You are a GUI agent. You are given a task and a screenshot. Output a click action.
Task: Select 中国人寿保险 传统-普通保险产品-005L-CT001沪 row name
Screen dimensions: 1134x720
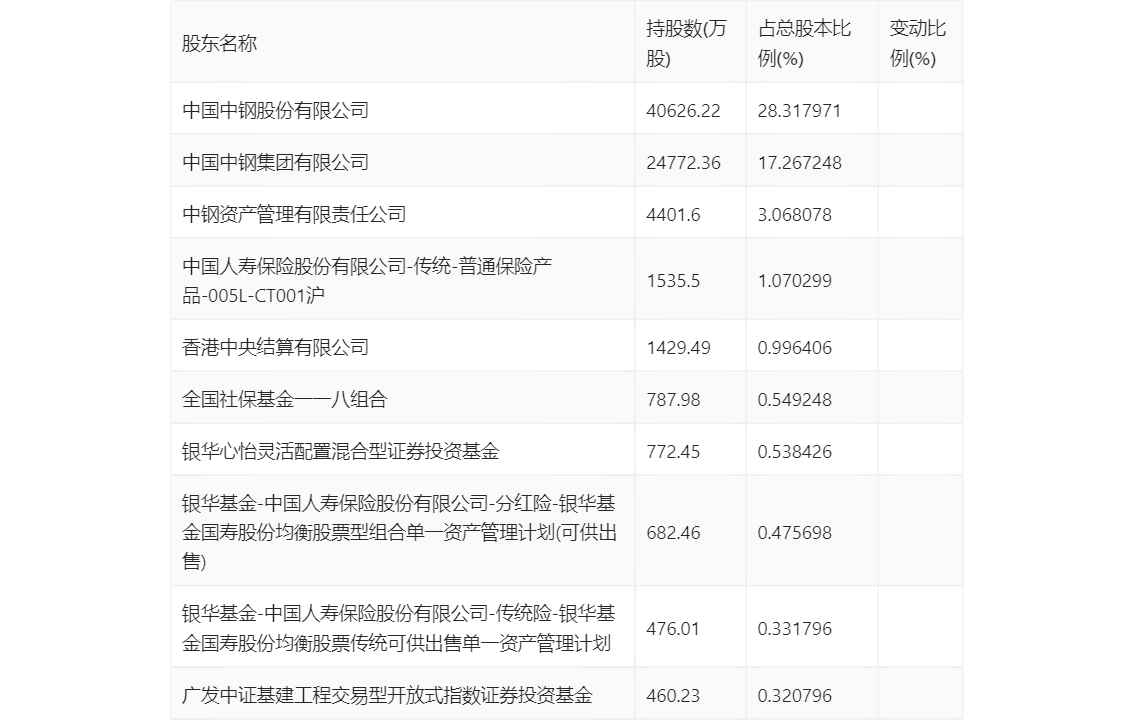tap(367, 280)
